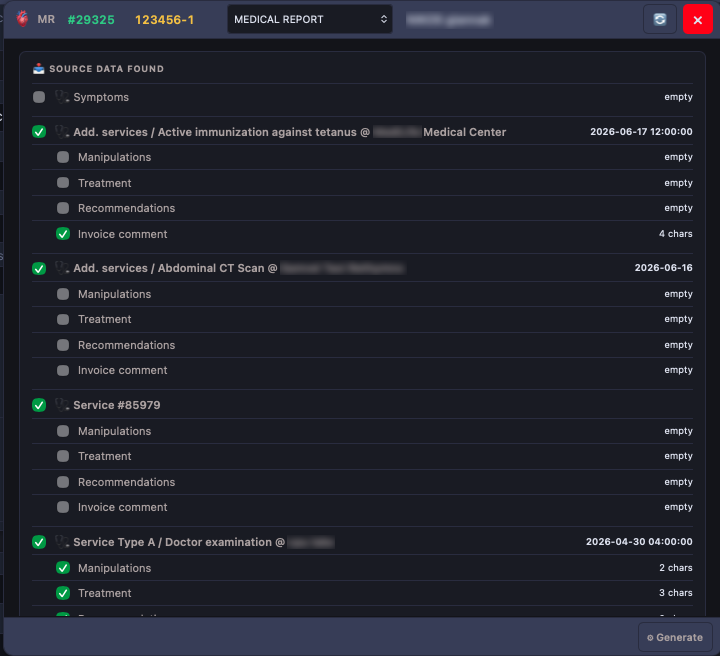Image resolution: width=720 pixels, height=656 pixels.
Task: Toggle Treatment under Service #85979
Action: click(63, 456)
